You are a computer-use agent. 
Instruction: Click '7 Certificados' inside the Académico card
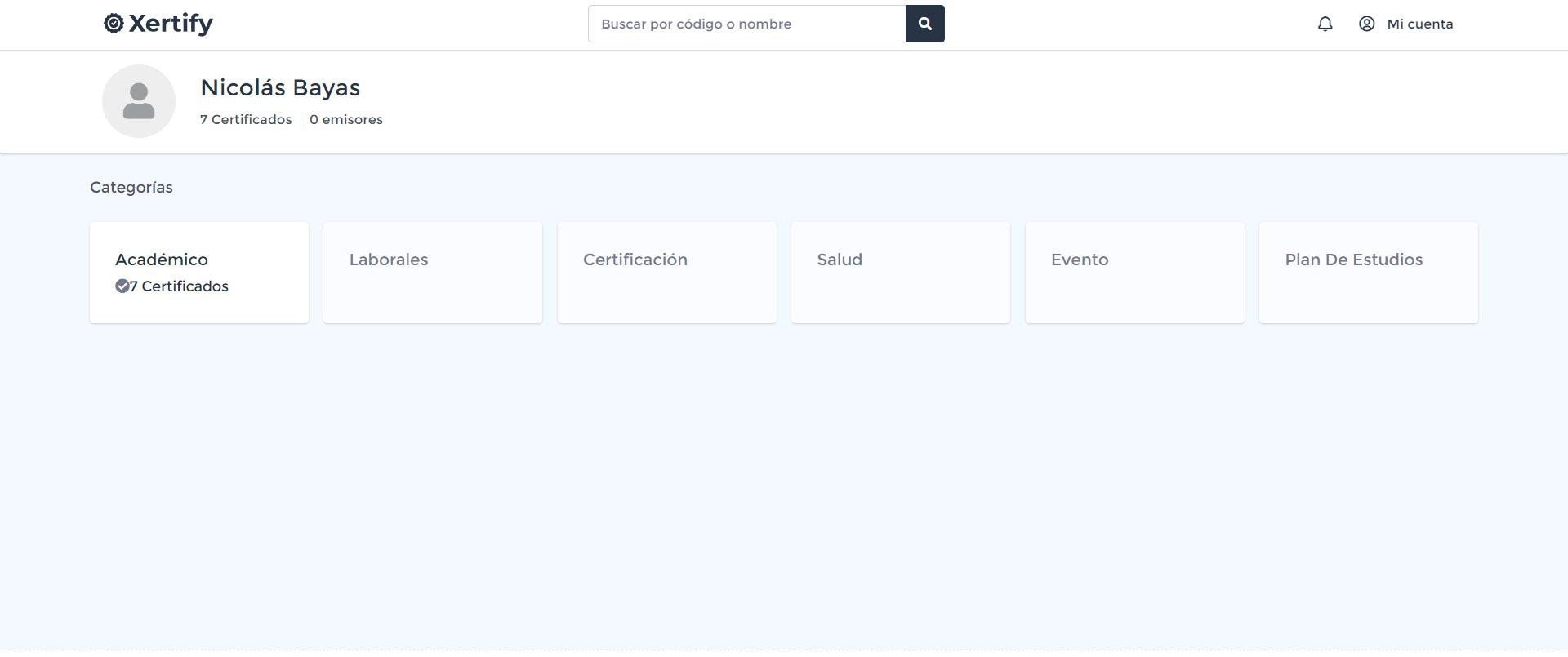[180, 286]
